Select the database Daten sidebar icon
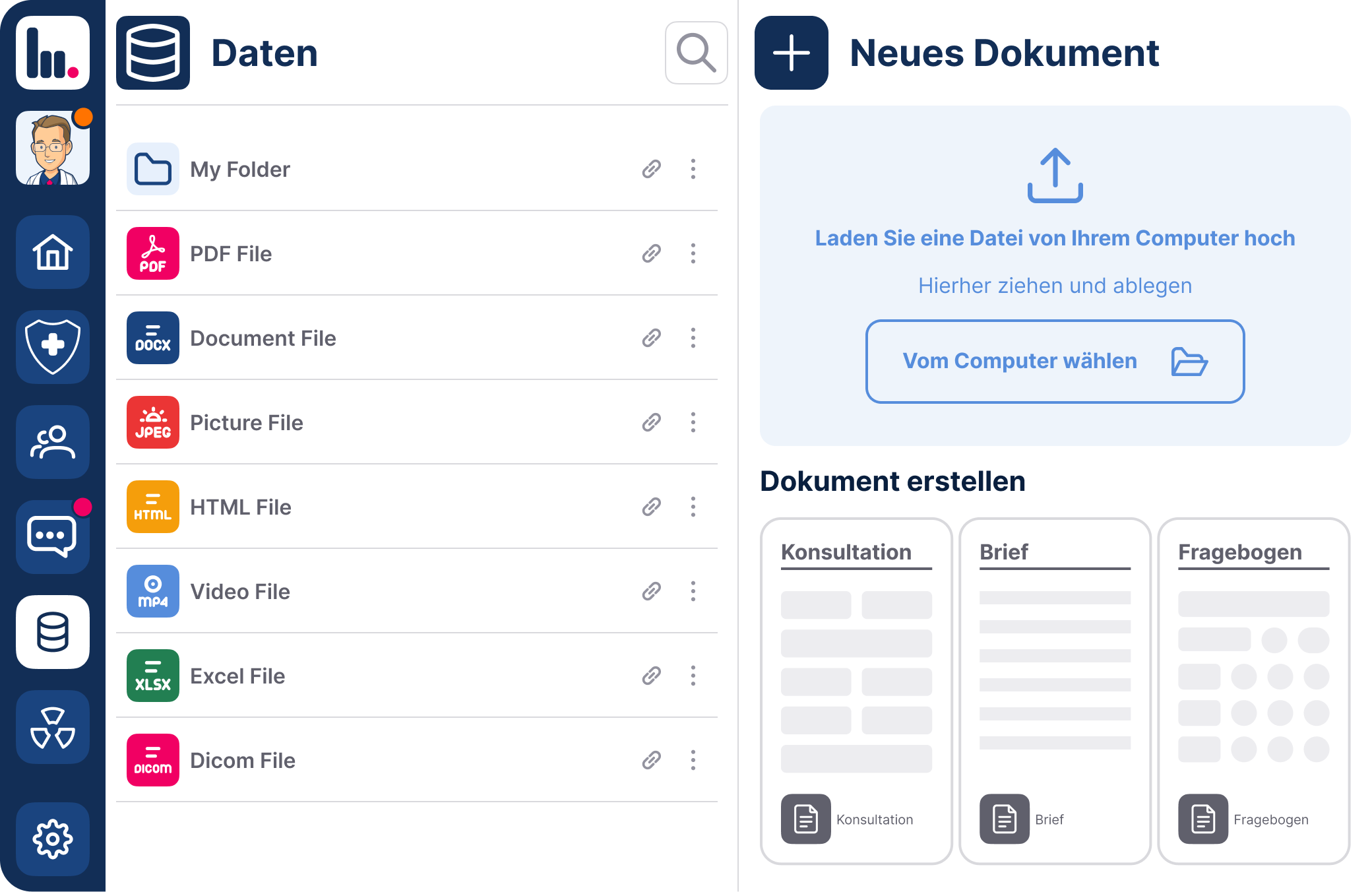 [53, 632]
